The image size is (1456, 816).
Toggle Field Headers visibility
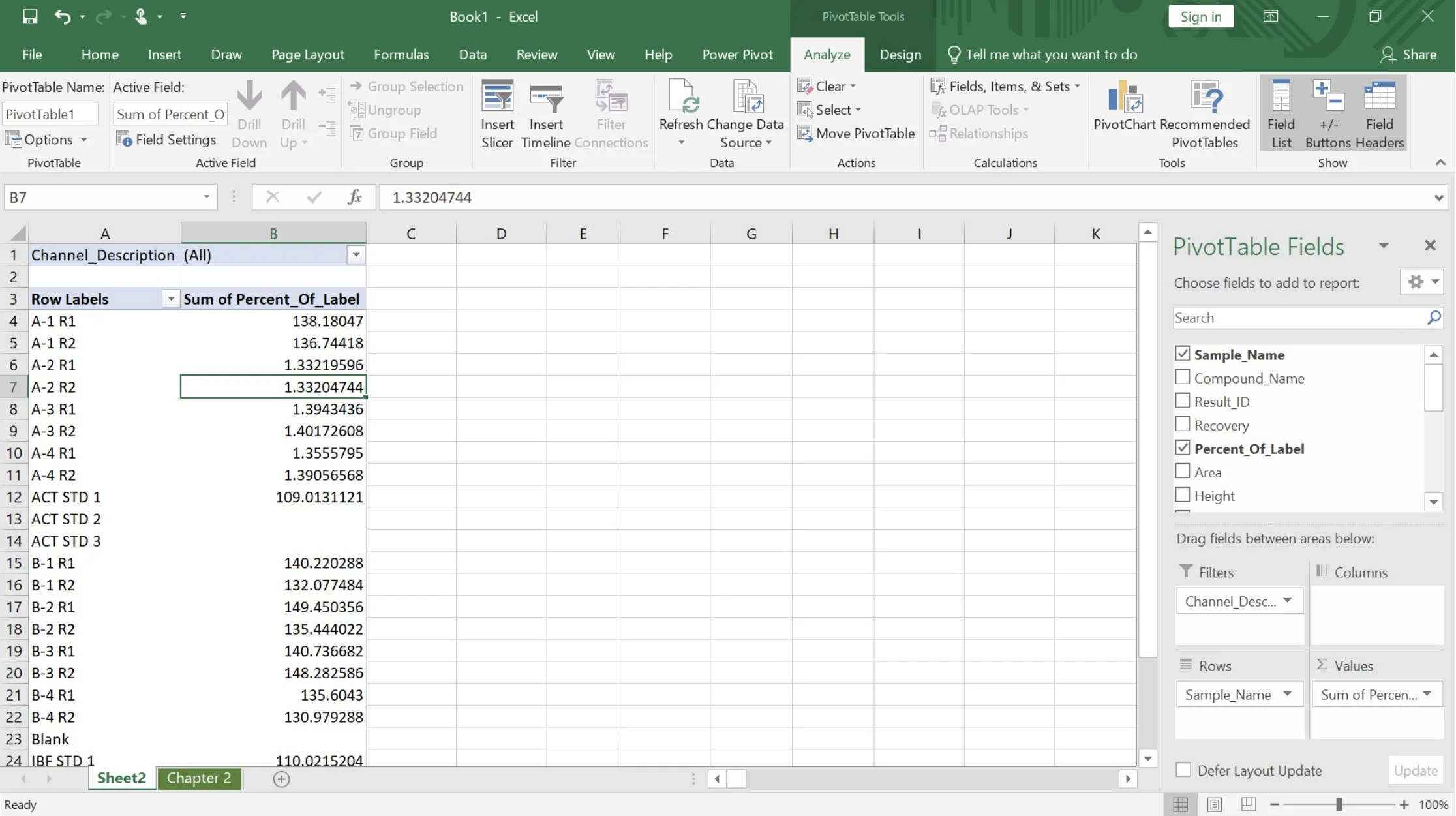pyautogui.click(x=1379, y=114)
